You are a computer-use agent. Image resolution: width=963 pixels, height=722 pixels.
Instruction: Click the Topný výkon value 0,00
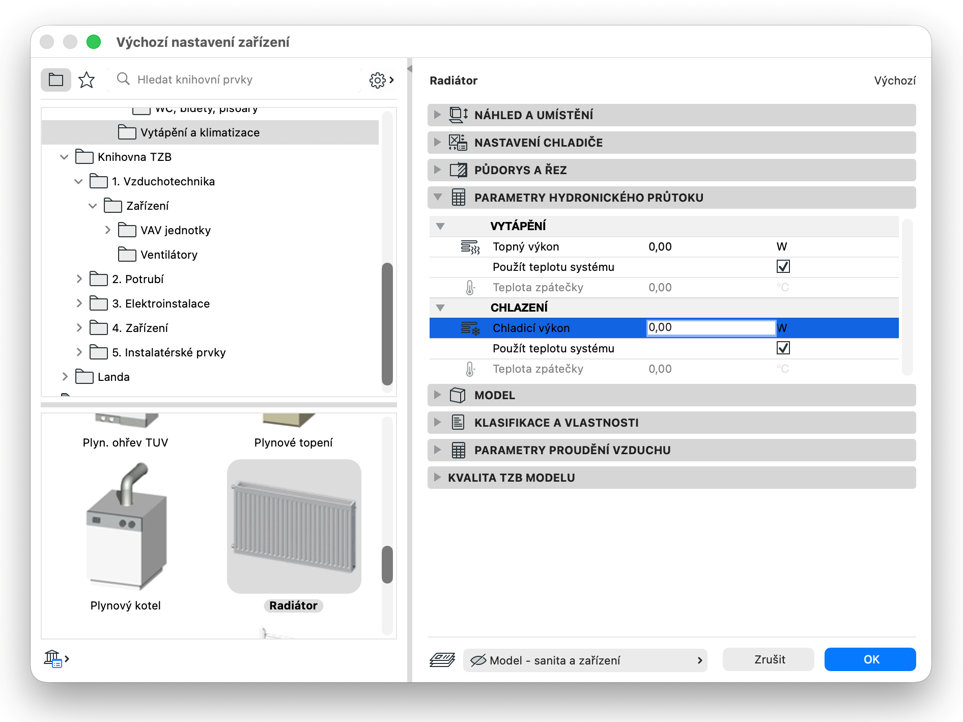[x=660, y=247]
